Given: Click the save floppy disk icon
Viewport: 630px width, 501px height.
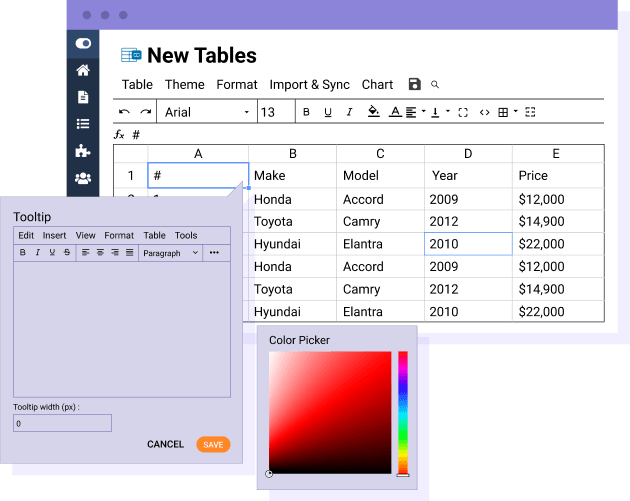Looking at the screenshot, I should [415, 85].
